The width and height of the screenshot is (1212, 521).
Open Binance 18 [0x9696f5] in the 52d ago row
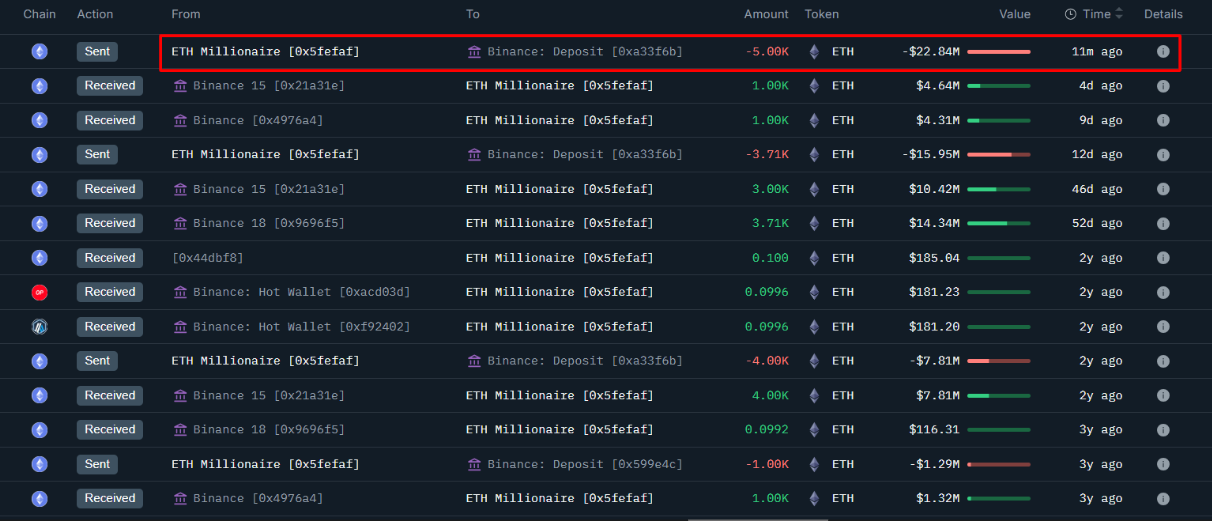[x=269, y=223]
